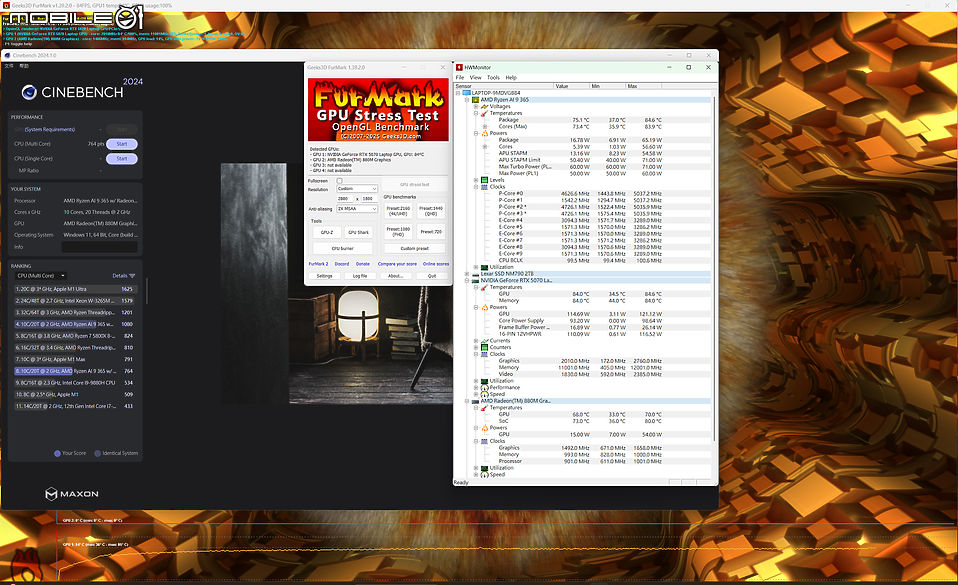This screenshot has height=585, width=958.
Task: Click the Clocks icon under AMD Radeon 880M
Action: click(484, 441)
